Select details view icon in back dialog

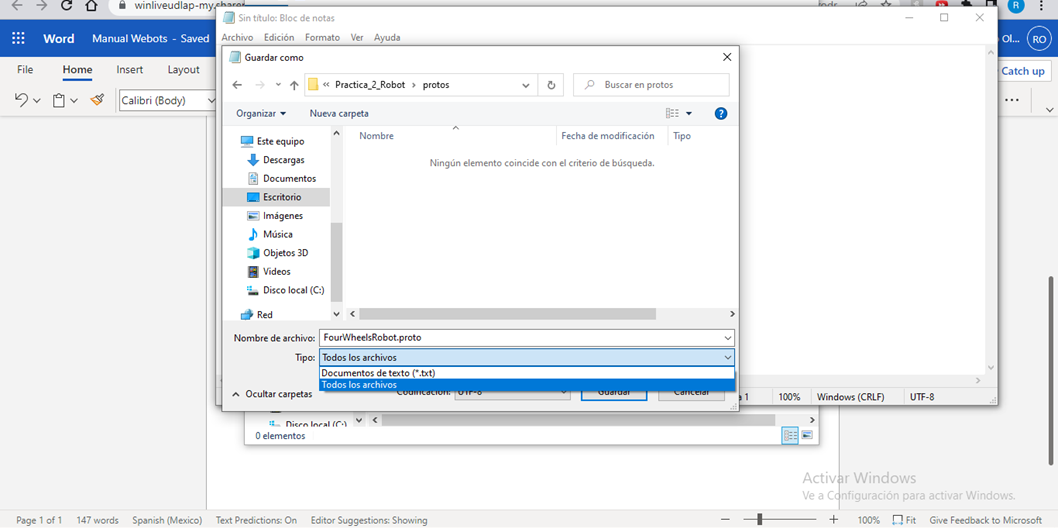point(790,435)
